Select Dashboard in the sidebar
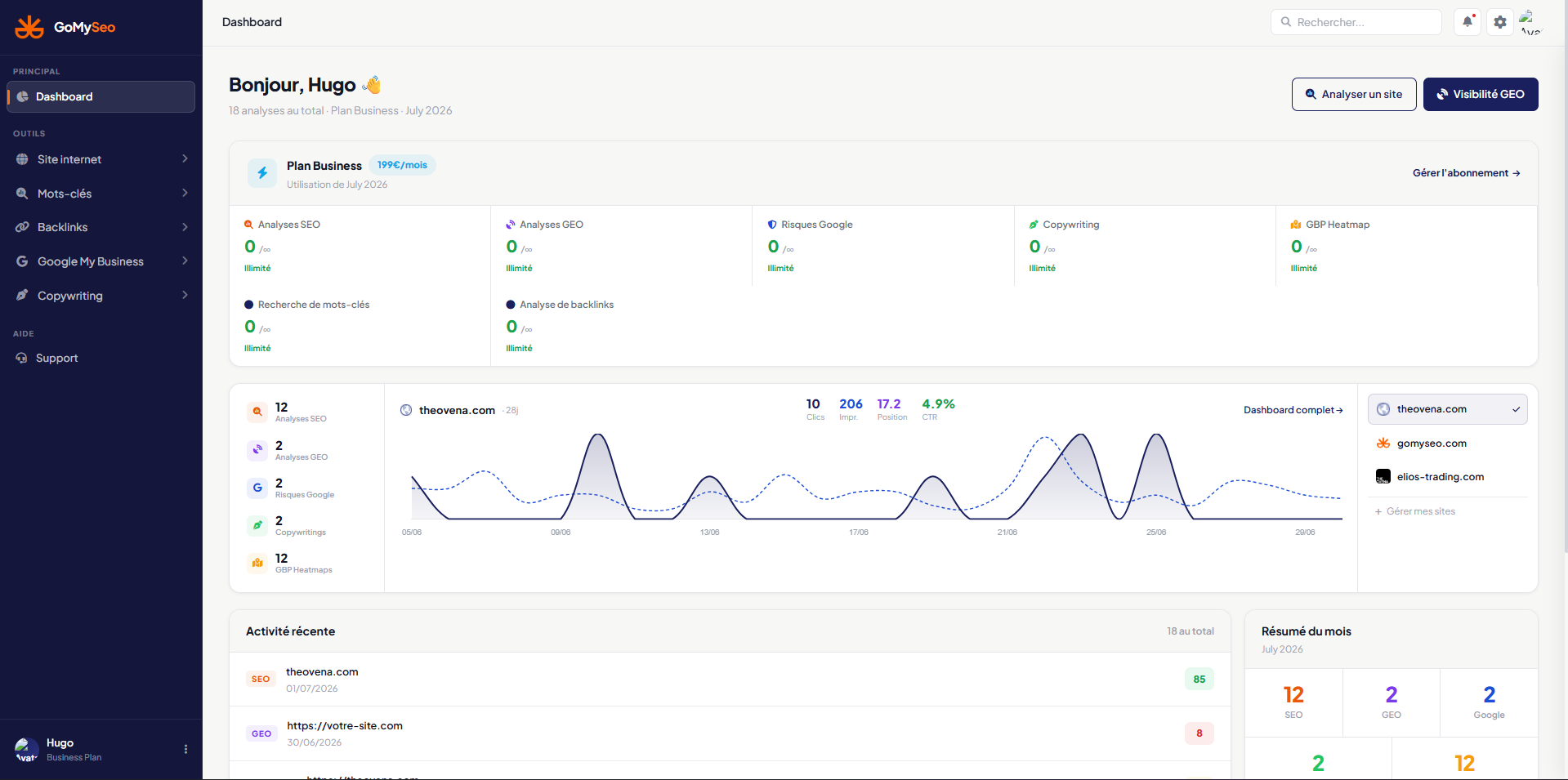Screen dimensions: 1568x780 tap(101, 96)
